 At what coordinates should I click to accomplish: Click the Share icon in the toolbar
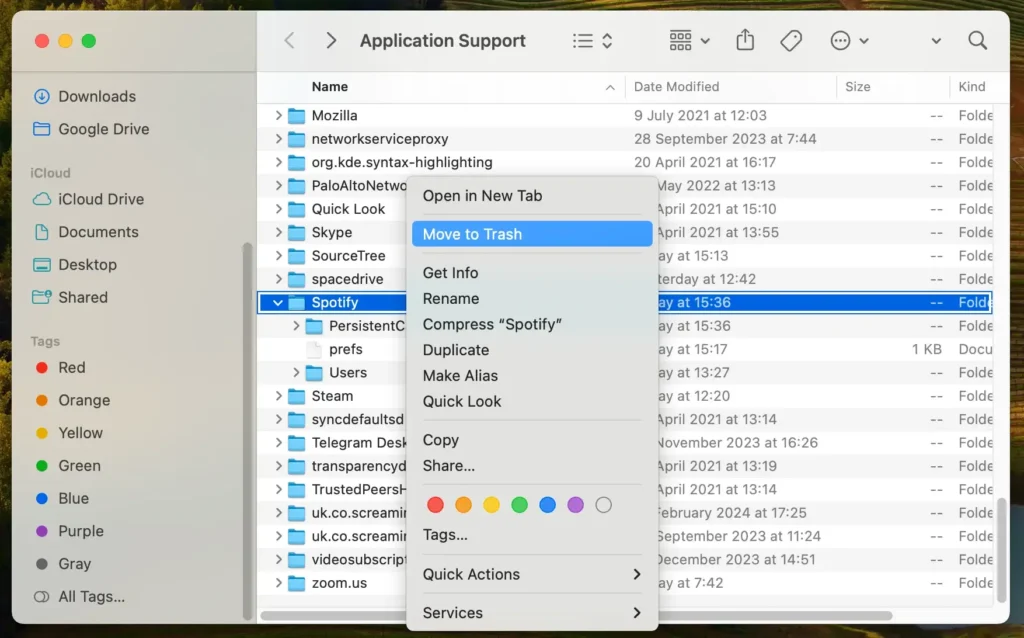pos(745,40)
